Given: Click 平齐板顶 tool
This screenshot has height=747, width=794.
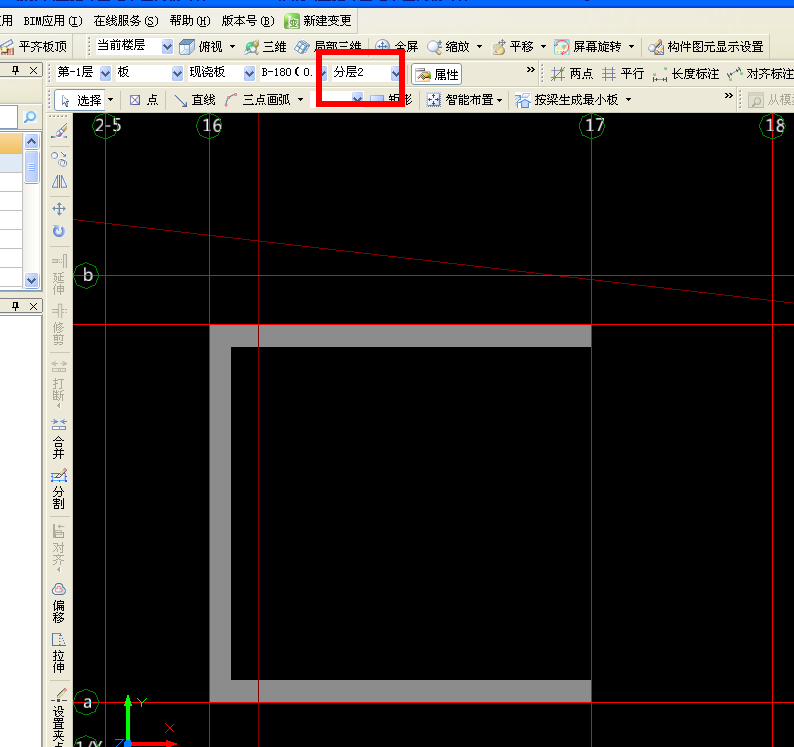Looking at the screenshot, I should (x=34, y=47).
